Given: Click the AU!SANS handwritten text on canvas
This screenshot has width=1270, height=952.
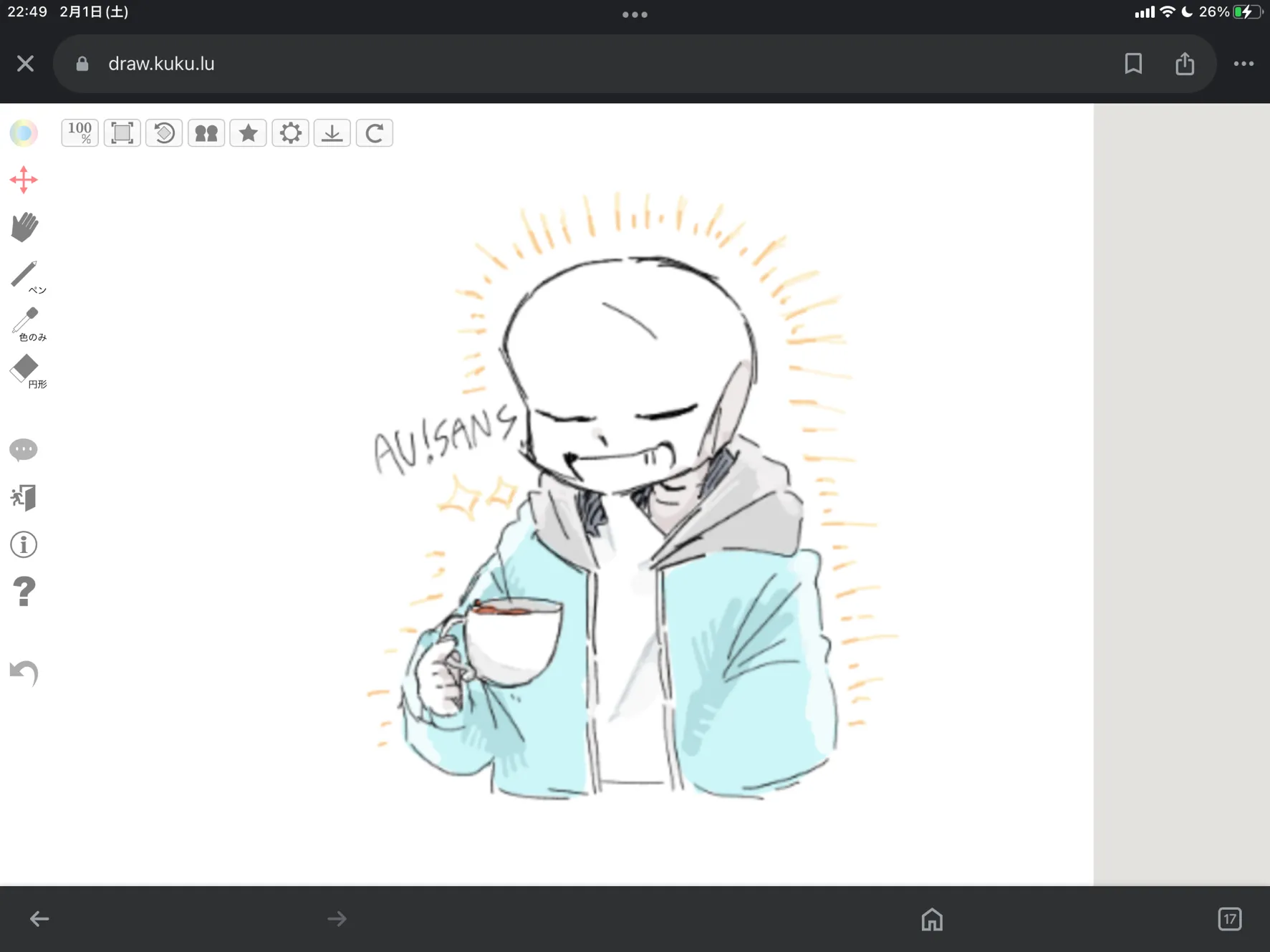Looking at the screenshot, I should pos(446,440).
